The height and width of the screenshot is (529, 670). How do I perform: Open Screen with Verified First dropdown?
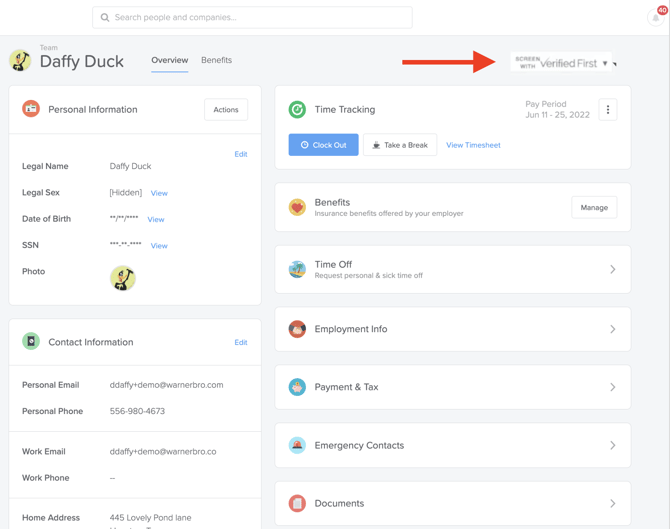coord(561,63)
